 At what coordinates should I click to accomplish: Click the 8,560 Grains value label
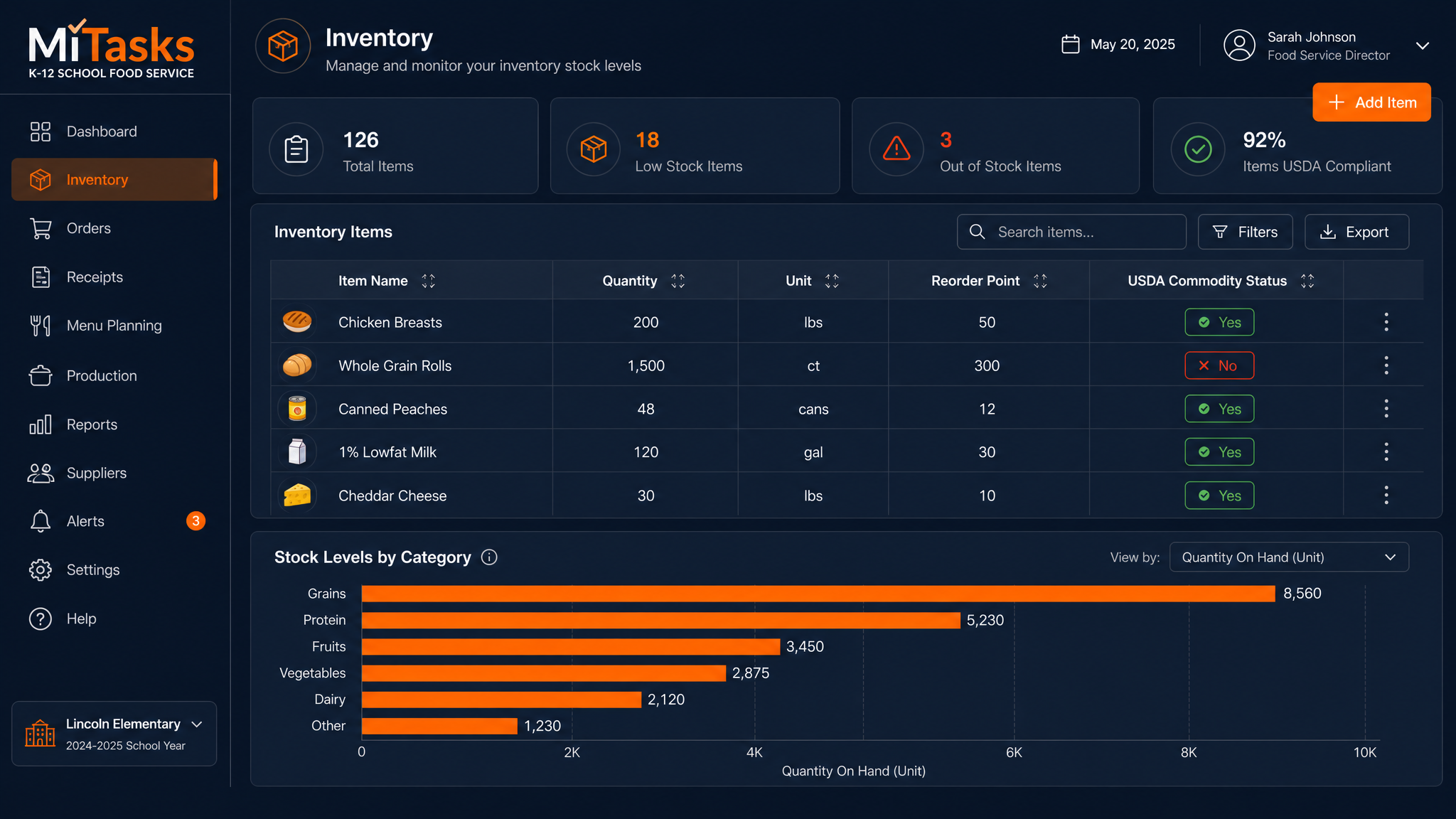click(1302, 594)
